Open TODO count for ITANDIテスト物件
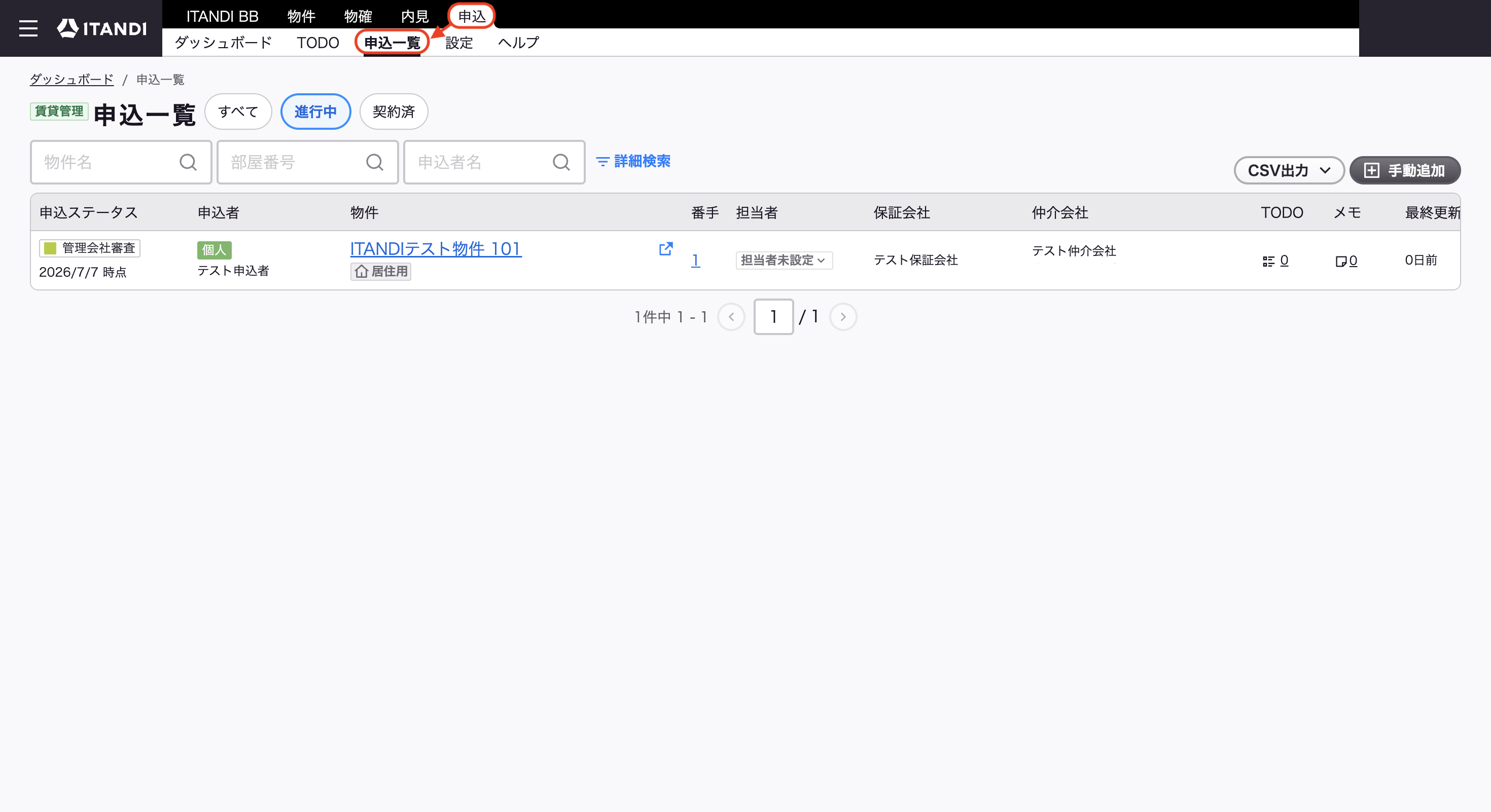 click(1275, 261)
